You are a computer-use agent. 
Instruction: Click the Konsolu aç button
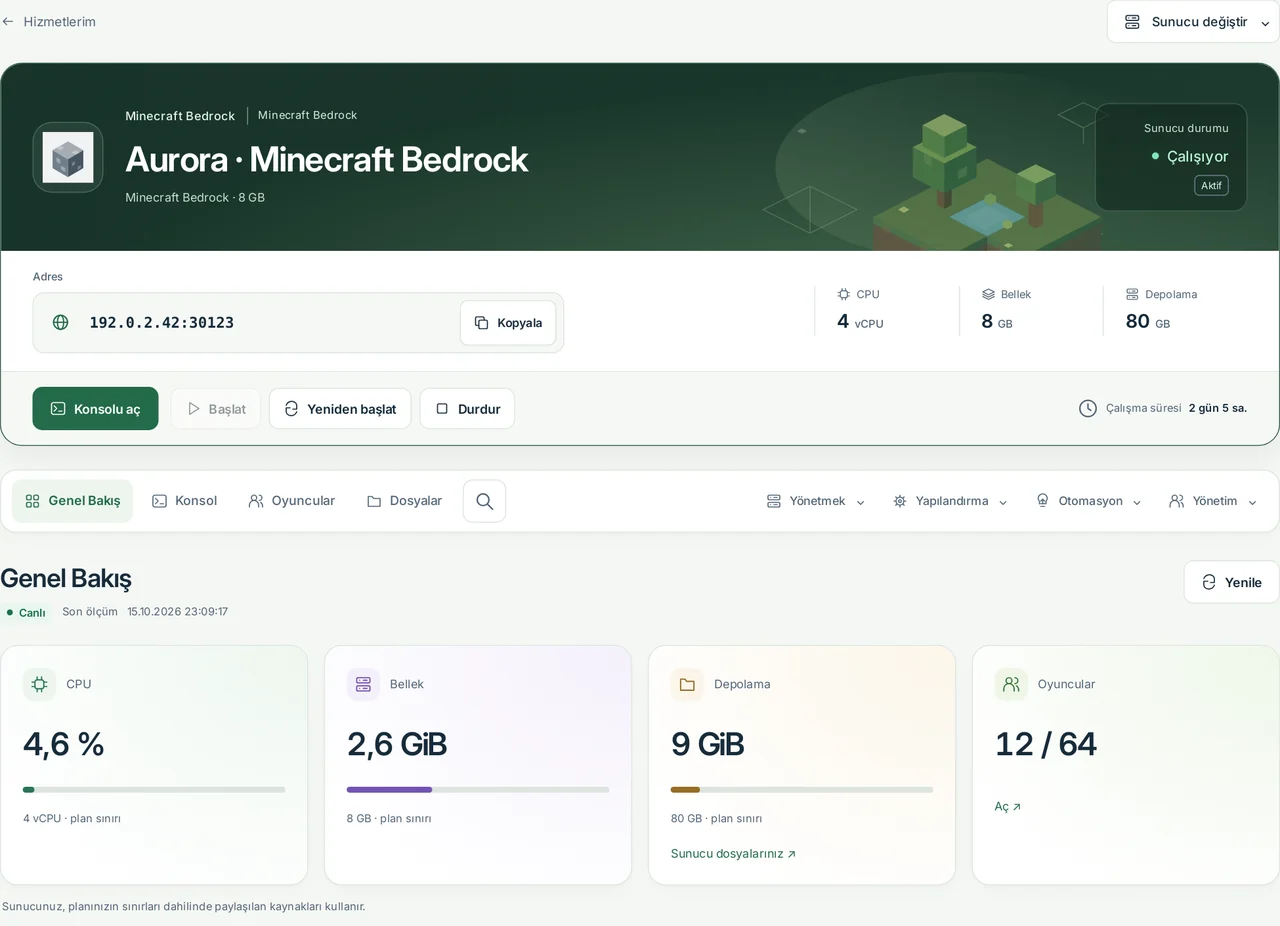click(95, 409)
